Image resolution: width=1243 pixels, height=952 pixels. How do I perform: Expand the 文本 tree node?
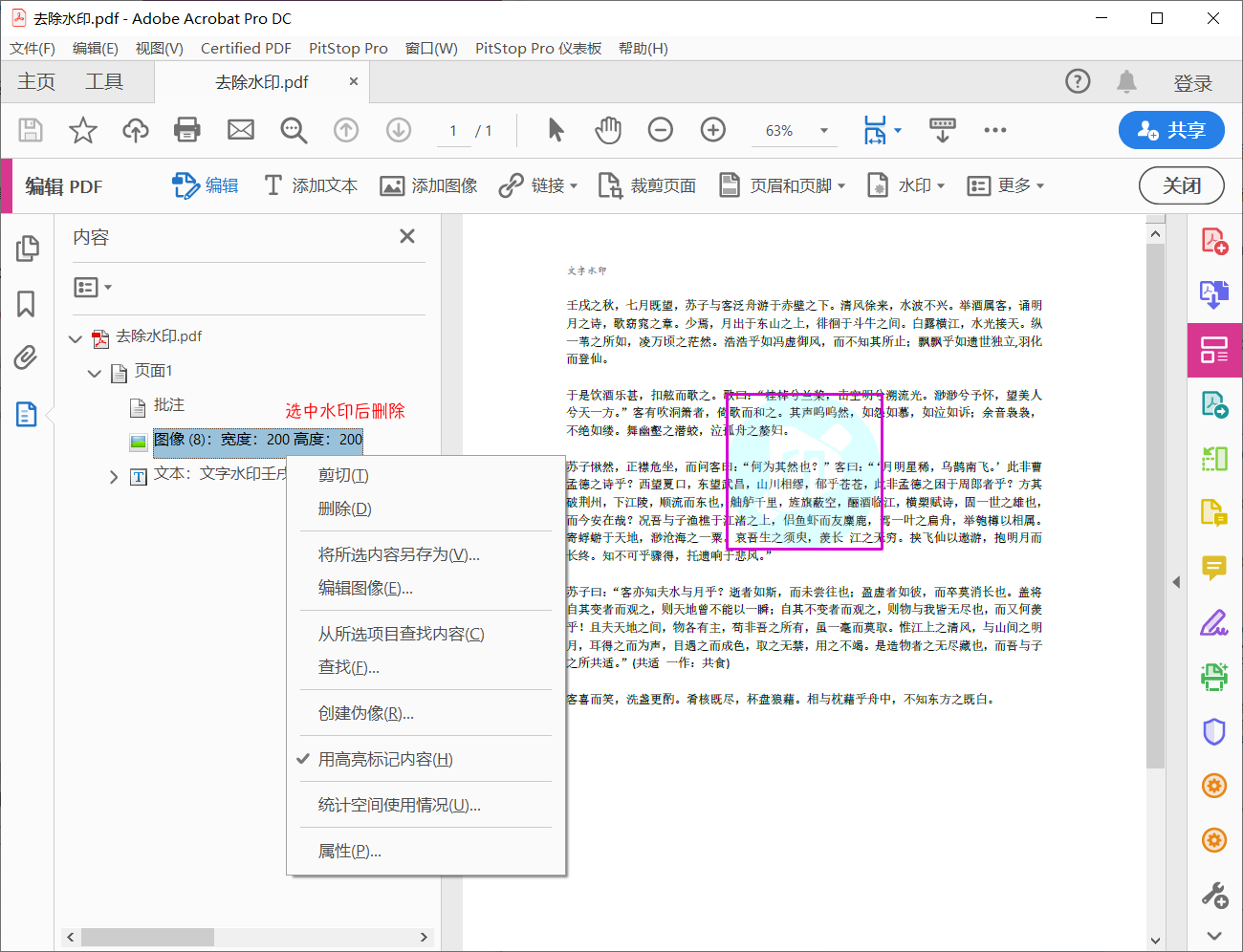113,476
